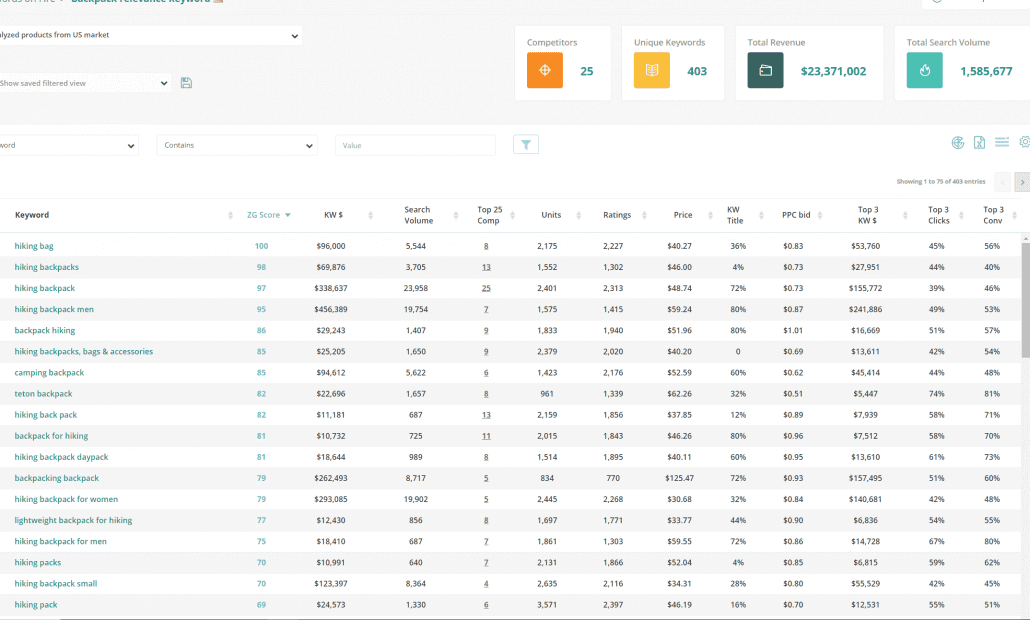Click the Value filter input field
This screenshot has width=1030, height=620.
(x=415, y=145)
